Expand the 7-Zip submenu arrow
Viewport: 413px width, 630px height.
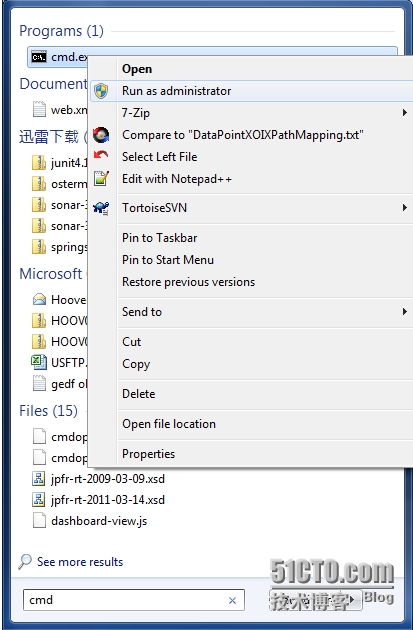point(405,113)
